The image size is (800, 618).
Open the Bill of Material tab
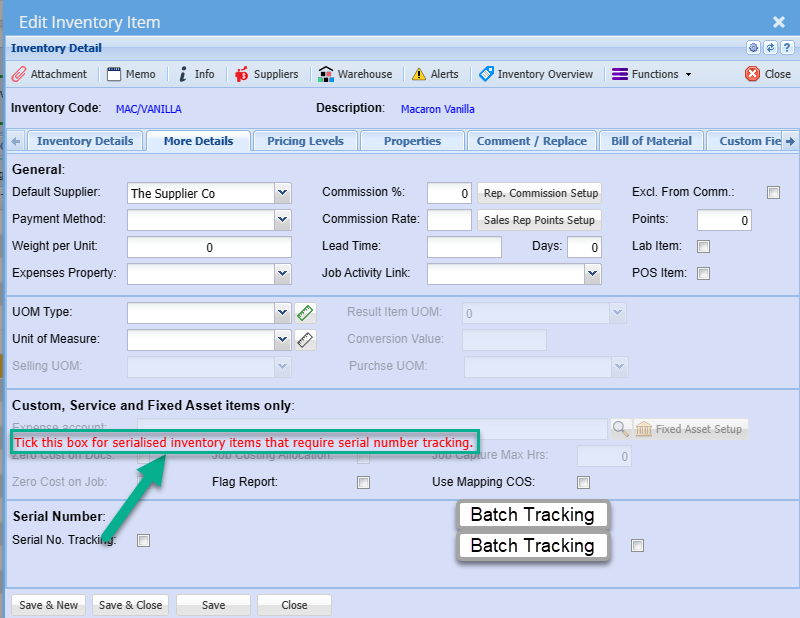(x=651, y=141)
